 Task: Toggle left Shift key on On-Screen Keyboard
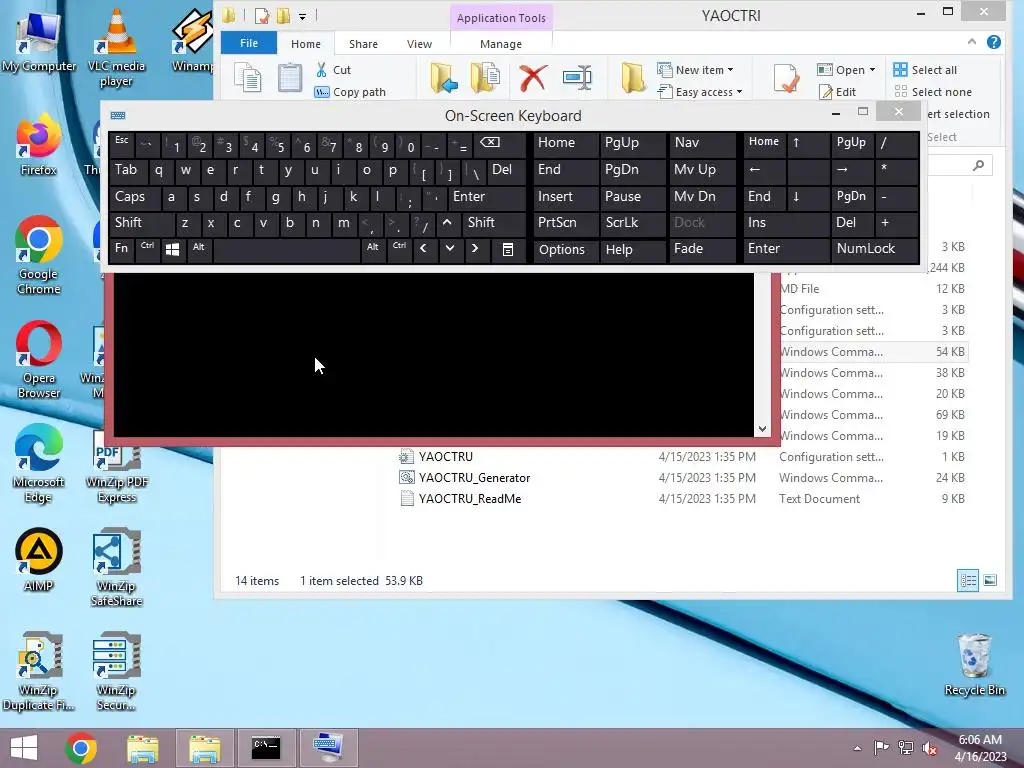pos(141,223)
